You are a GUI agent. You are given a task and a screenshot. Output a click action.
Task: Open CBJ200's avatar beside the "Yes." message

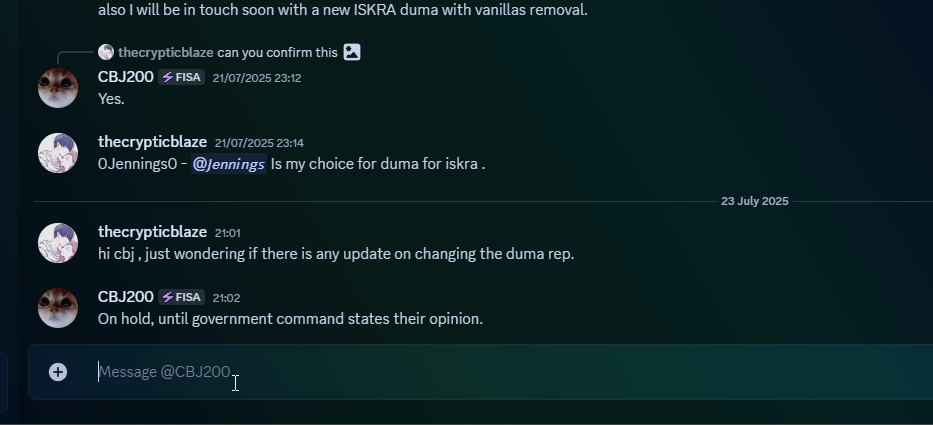point(58,88)
